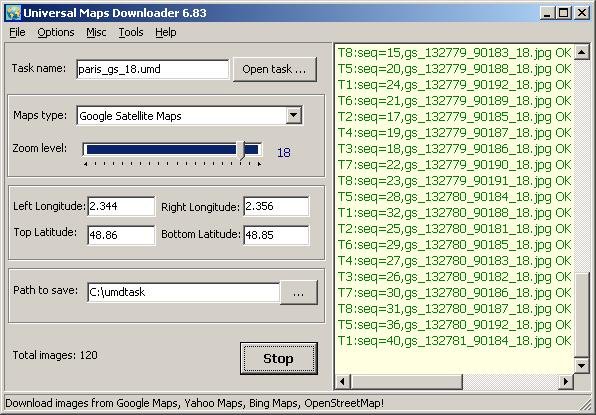
Task: Click log line T3:seq=26 gs_132780_90182
Action: click(x=454, y=277)
